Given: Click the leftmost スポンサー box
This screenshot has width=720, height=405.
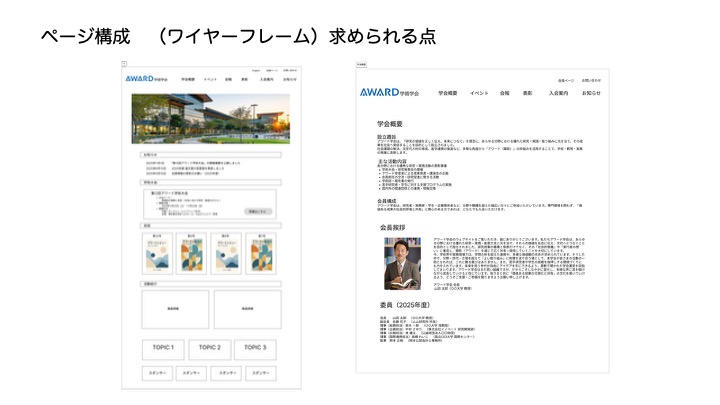Looking at the screenshot, I should coord(158,373).
